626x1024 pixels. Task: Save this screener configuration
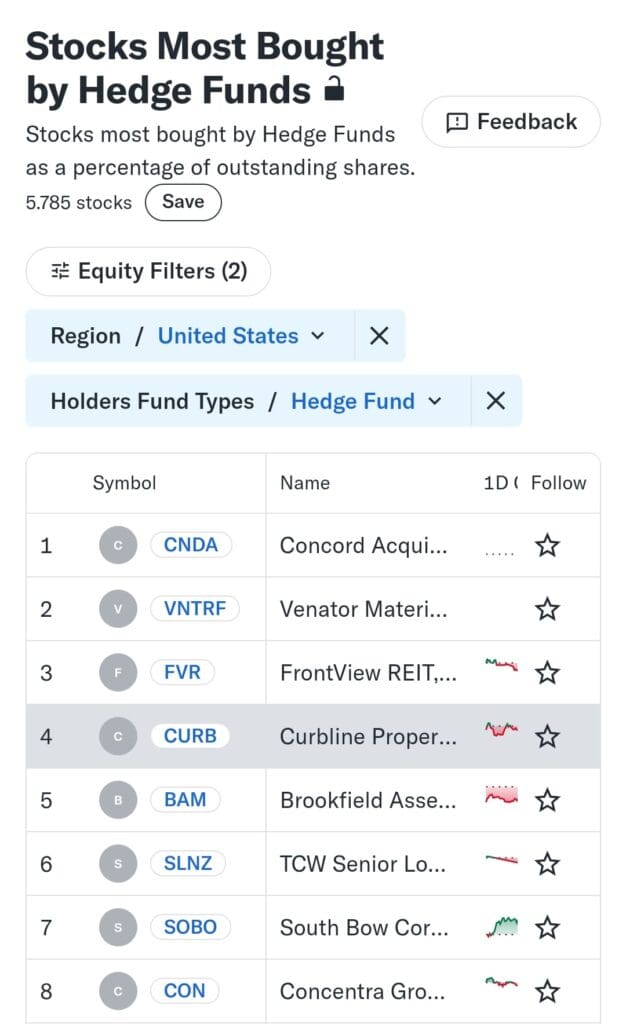click(183, 202)
